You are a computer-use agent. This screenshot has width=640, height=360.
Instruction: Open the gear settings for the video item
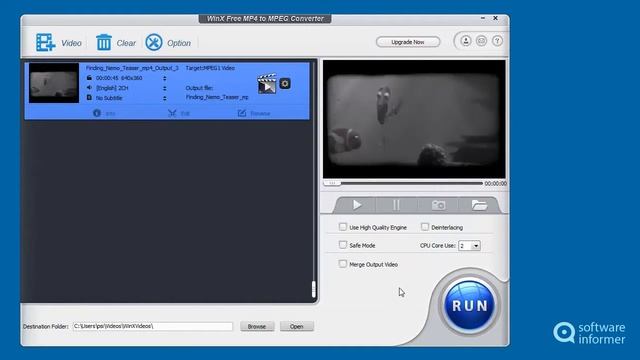285,84
